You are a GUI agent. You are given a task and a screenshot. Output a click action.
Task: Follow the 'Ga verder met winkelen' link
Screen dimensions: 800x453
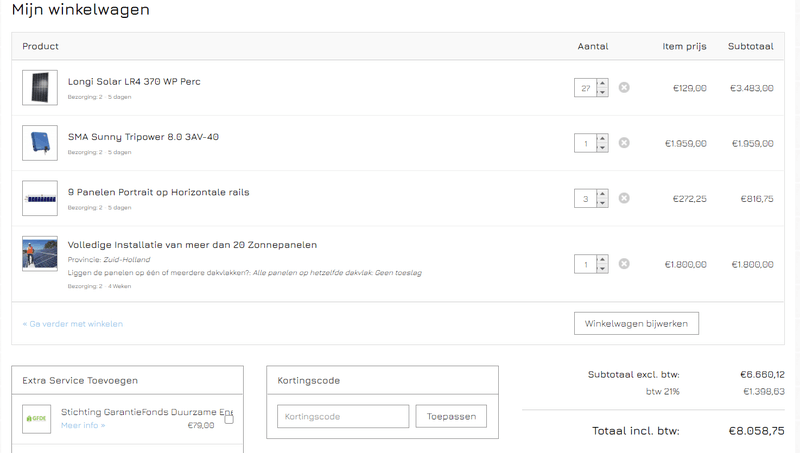click(x=73, y=324)
